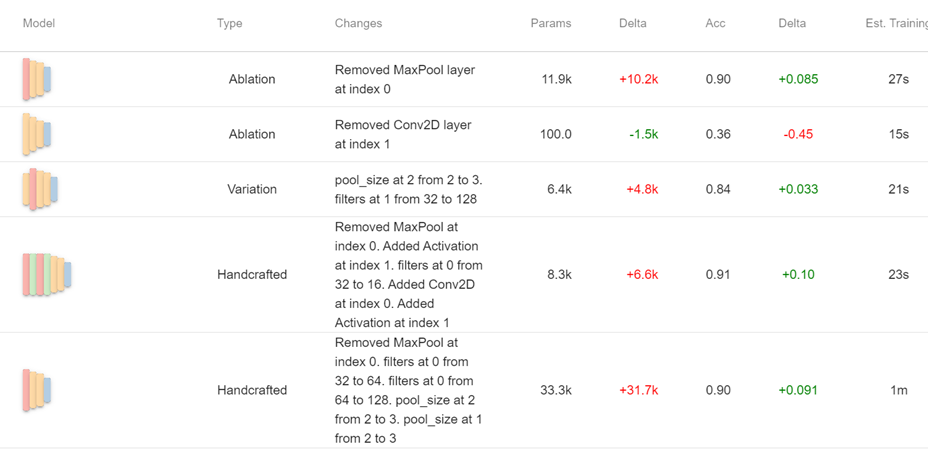The height and width of the screenshot is (452, 928).
Task: Select the Variation type cell
Action: [252, 189]
